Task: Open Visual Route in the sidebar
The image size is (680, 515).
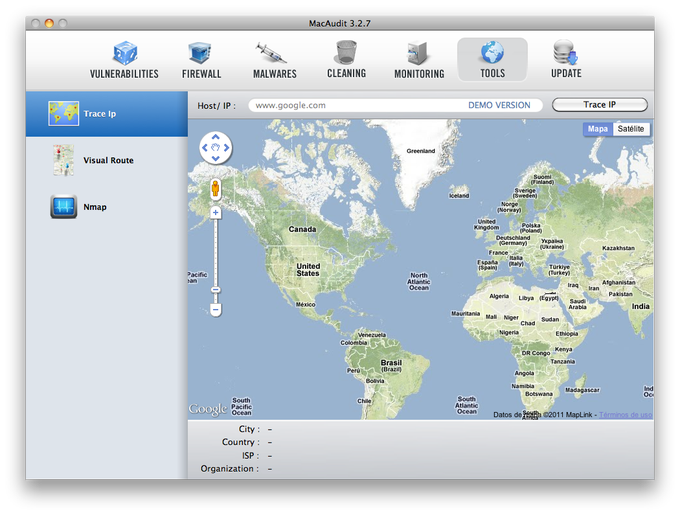Action: pos(107,160)
